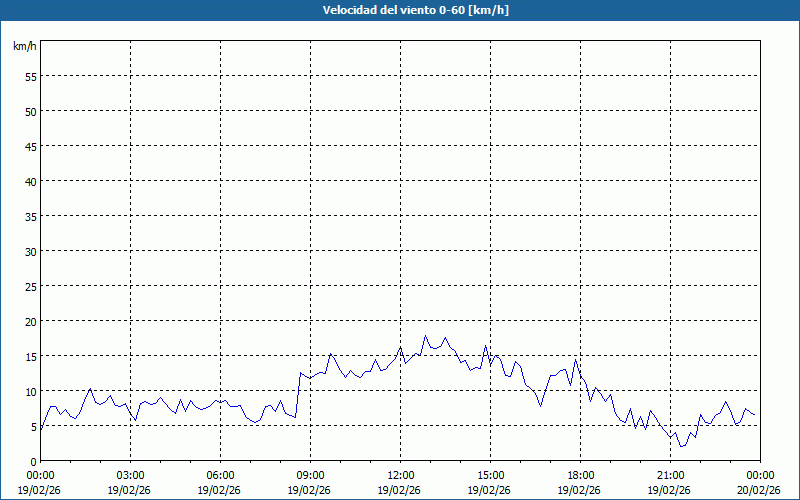The width and height of the screenshot is (800, 500).
Task: Click the km/h unit label on the y-axis
Action: (25, 47)
